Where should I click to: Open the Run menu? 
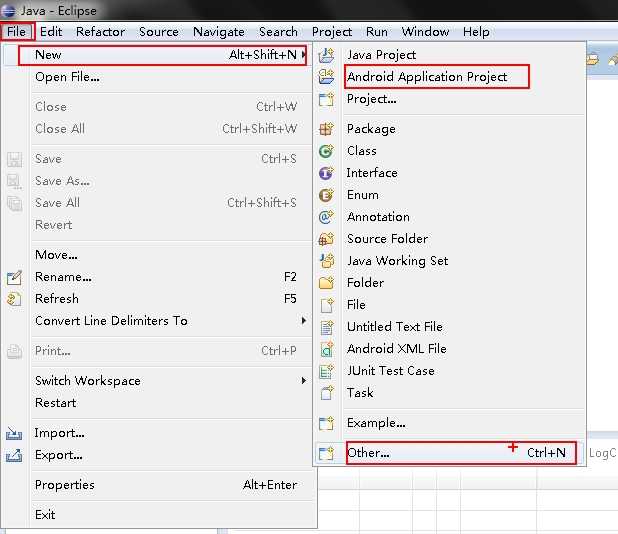[377, 32]
